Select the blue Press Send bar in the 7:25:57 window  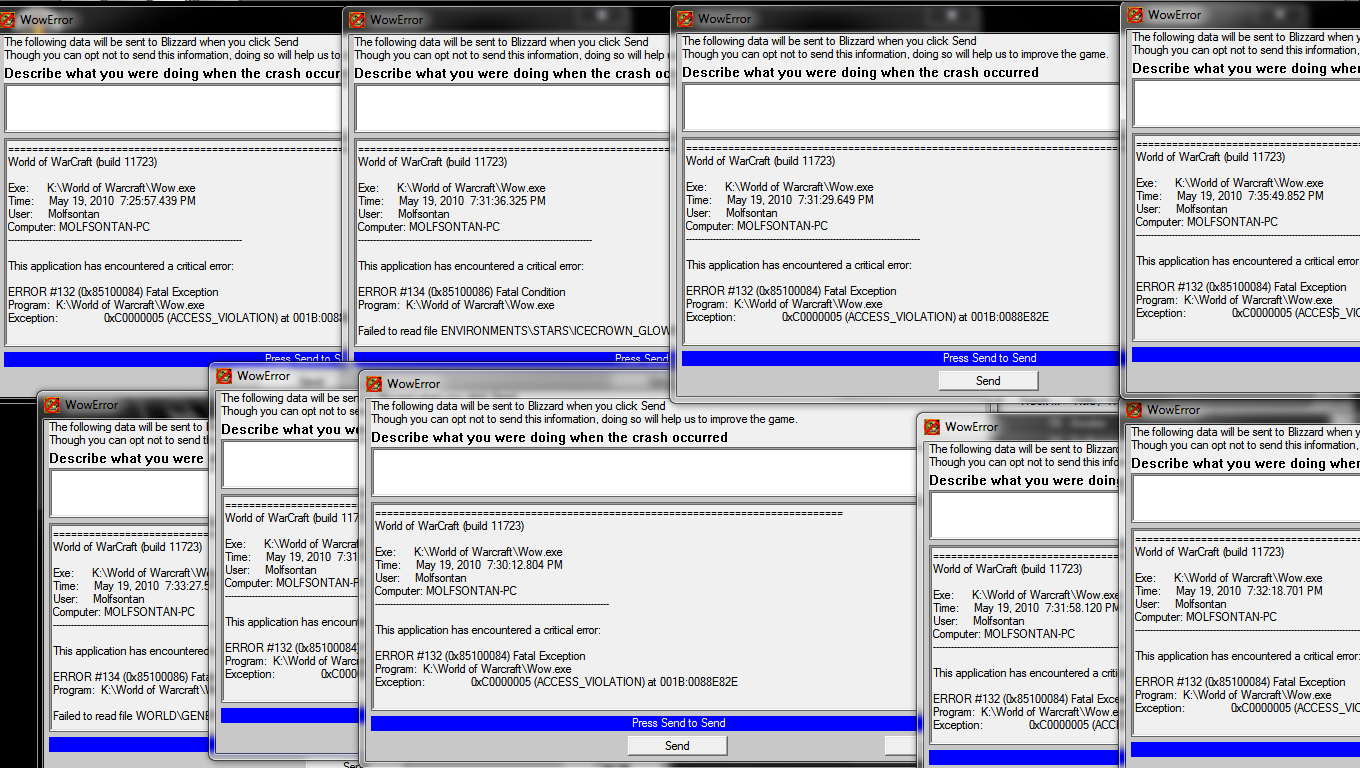click(173, 359)
